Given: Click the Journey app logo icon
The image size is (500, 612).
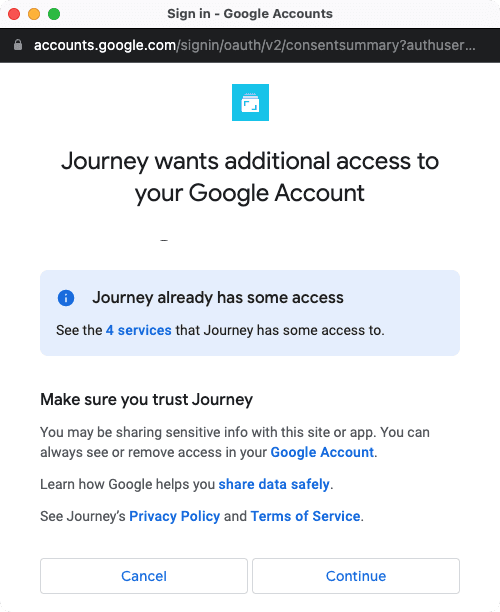Looking at the screenshot, I should [x=250, y=102].
